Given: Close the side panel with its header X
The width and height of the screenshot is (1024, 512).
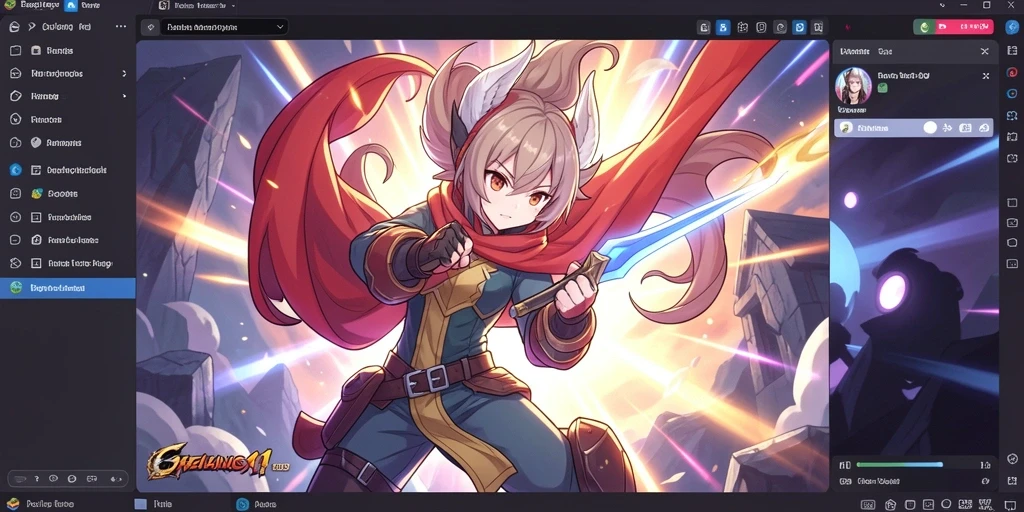Looking at the screenshot, I should 985,51.
